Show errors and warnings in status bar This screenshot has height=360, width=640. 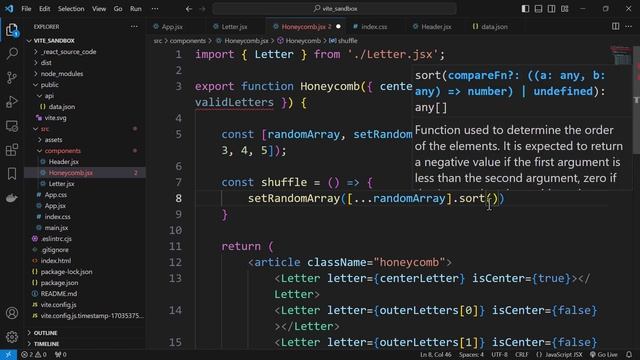(x=34, y=355)
